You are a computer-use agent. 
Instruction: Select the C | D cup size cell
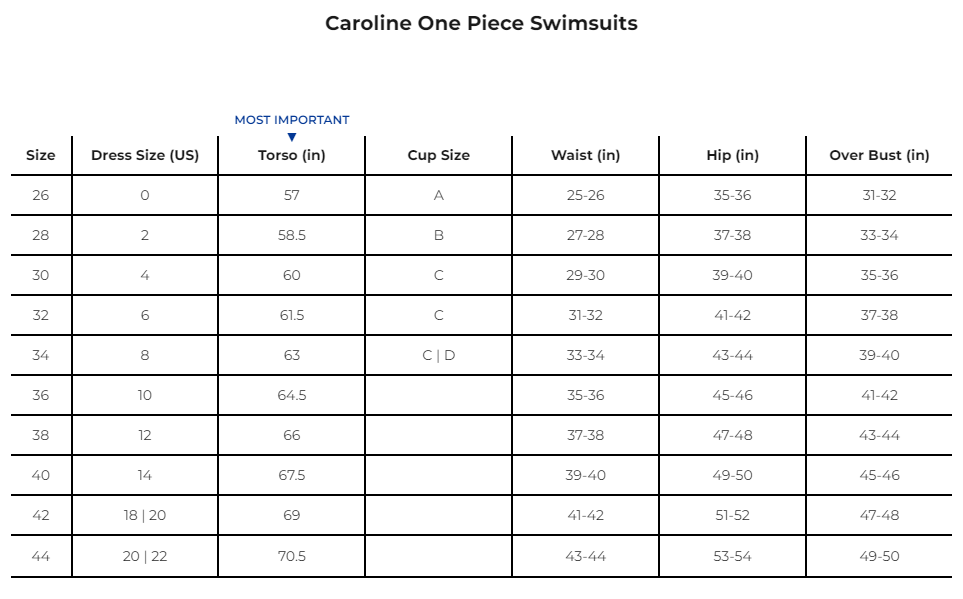click(439, 355)
